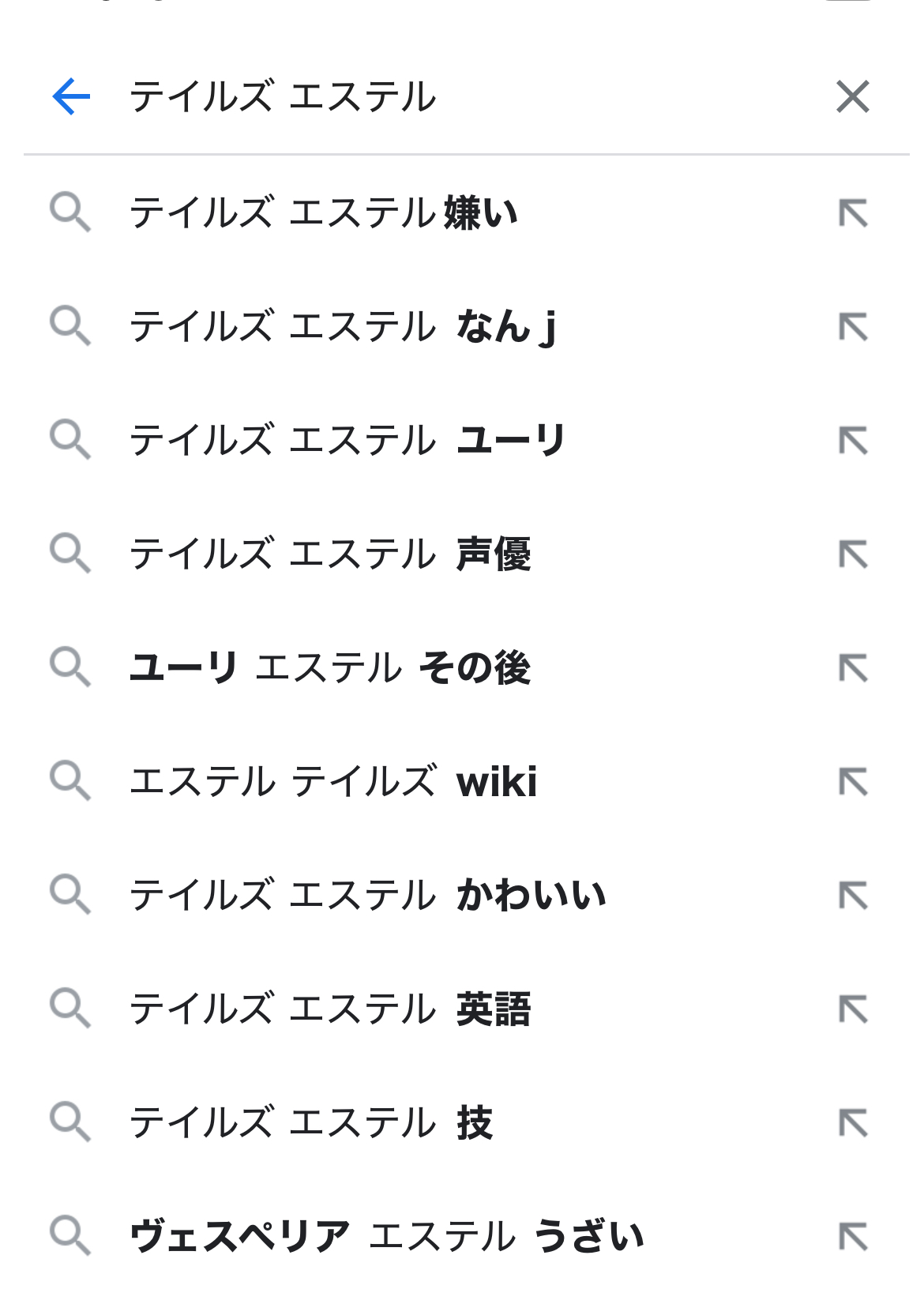Tap insert arrow next to 技 suggestion
This screenshot has height=1304, width=924.
(853, 1123)
